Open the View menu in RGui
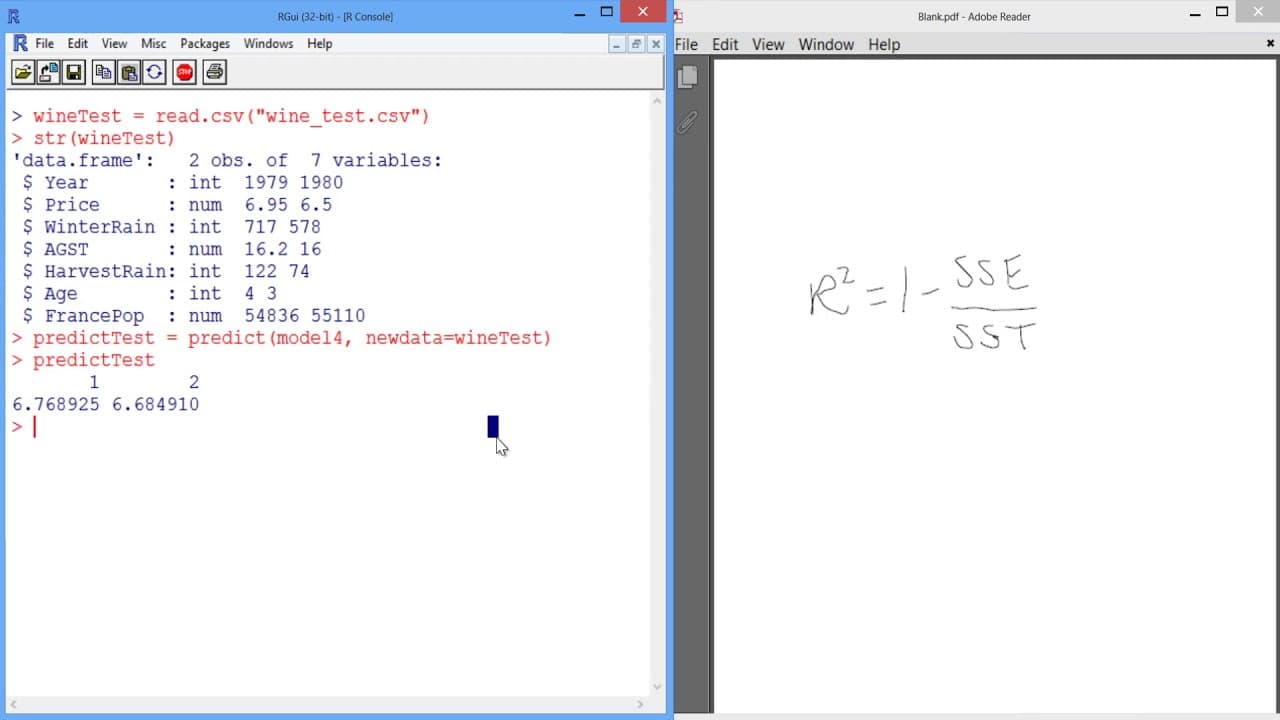This screenshot has width=1280, height=720. point(114,44)
